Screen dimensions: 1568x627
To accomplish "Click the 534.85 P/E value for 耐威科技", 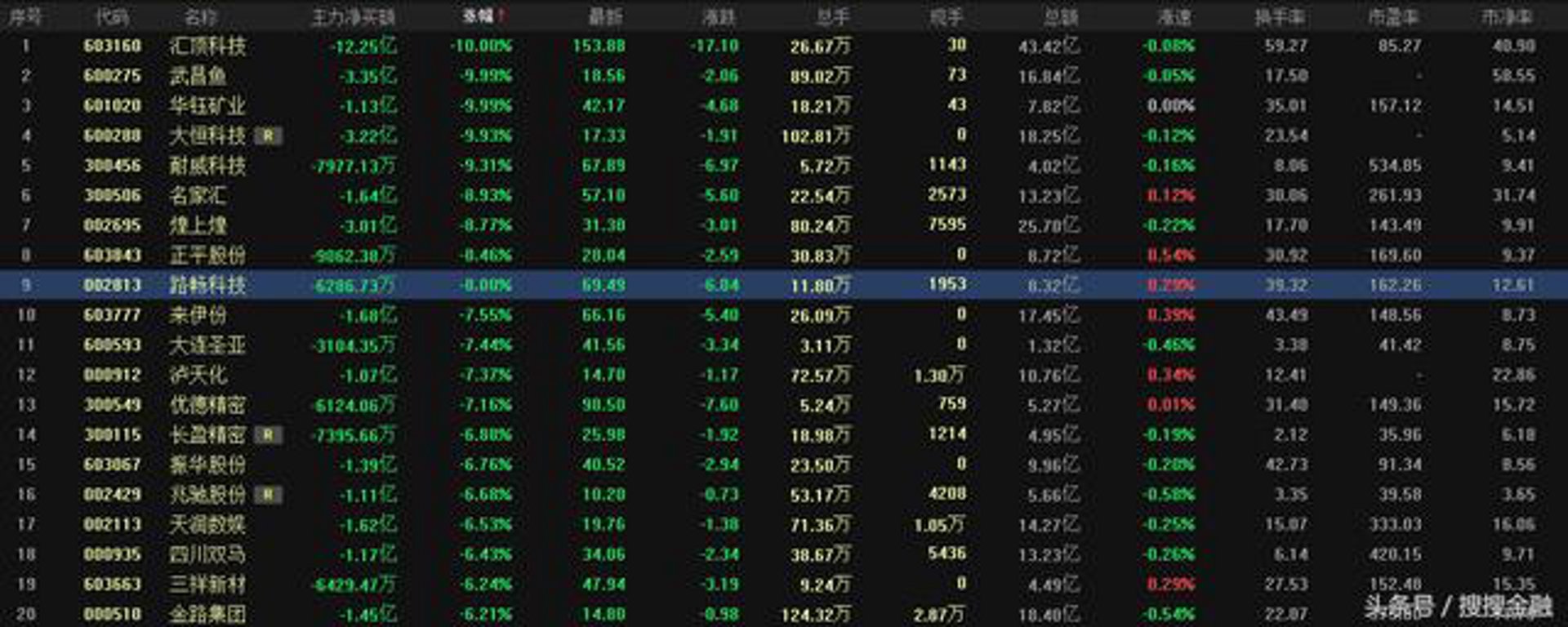I will [x=1395, y=166].
